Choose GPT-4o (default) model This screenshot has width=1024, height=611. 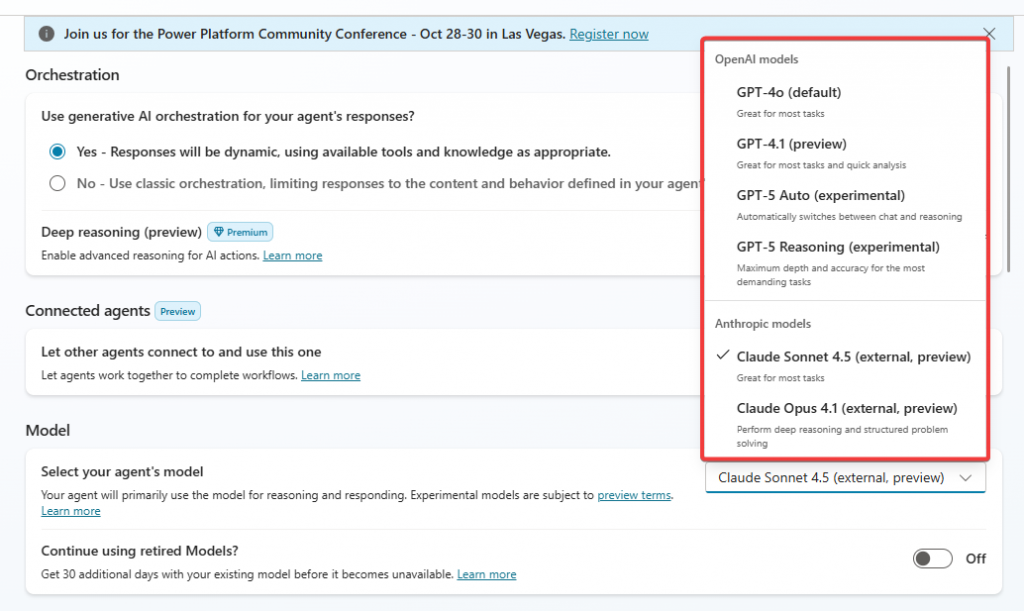click(845, 101)
